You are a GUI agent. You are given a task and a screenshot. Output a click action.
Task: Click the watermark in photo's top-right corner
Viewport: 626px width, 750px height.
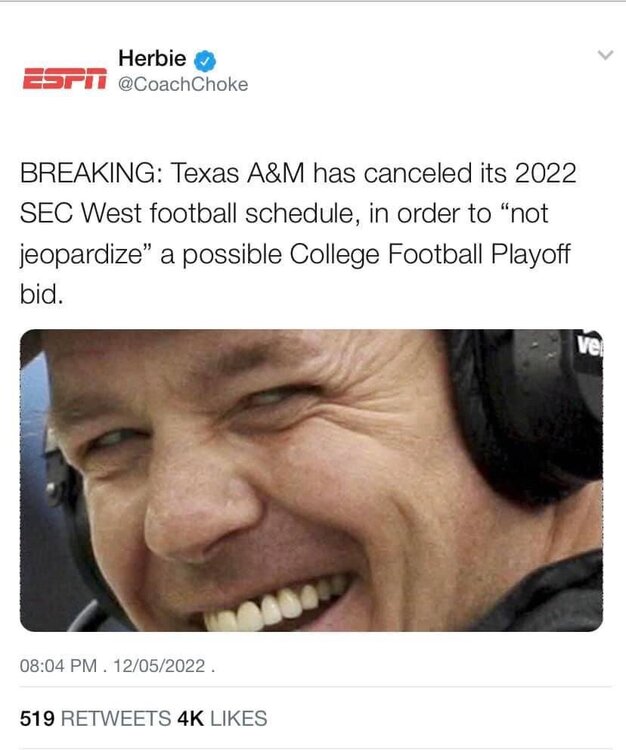587,346
